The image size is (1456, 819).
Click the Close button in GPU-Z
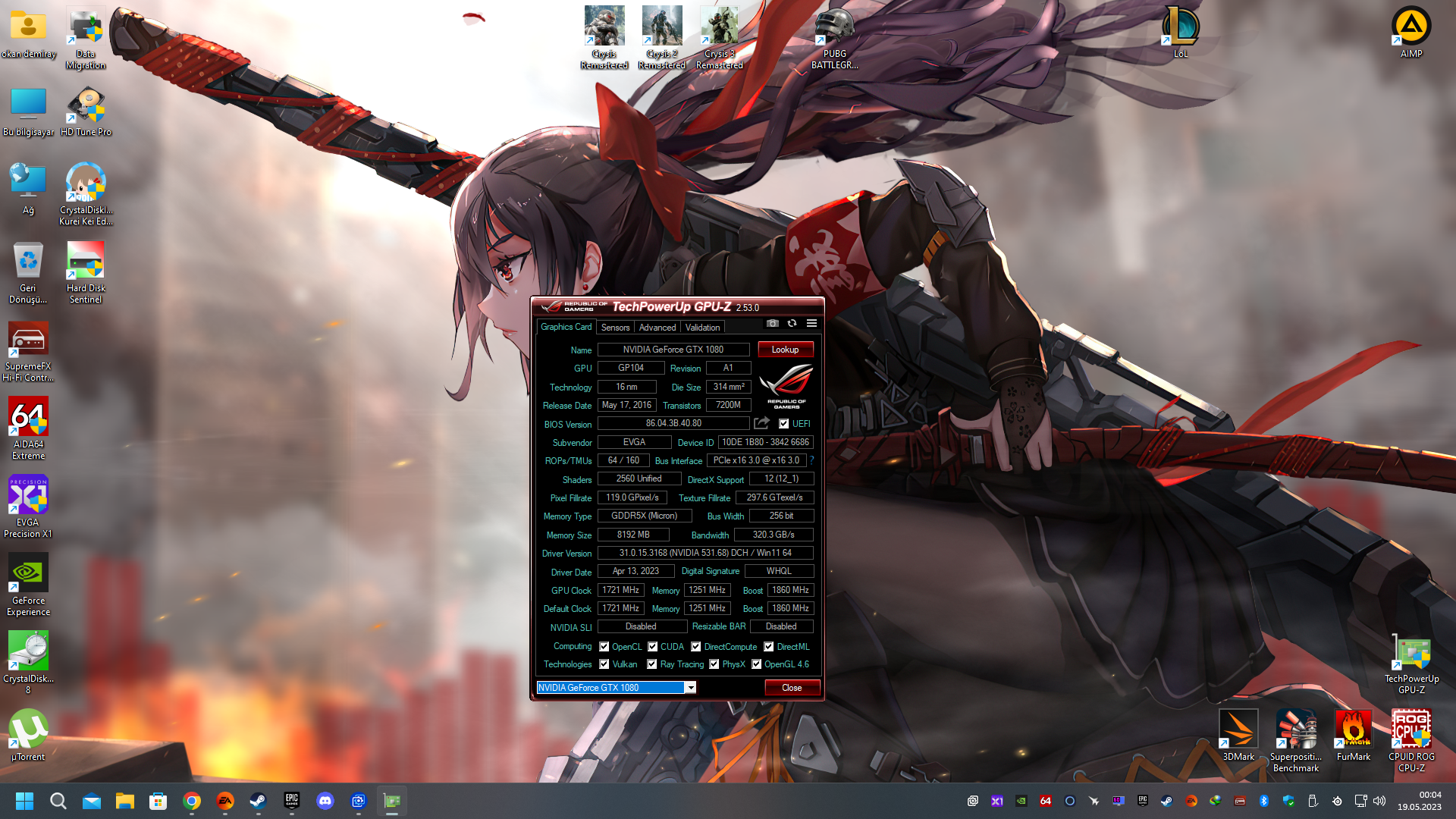792,688
